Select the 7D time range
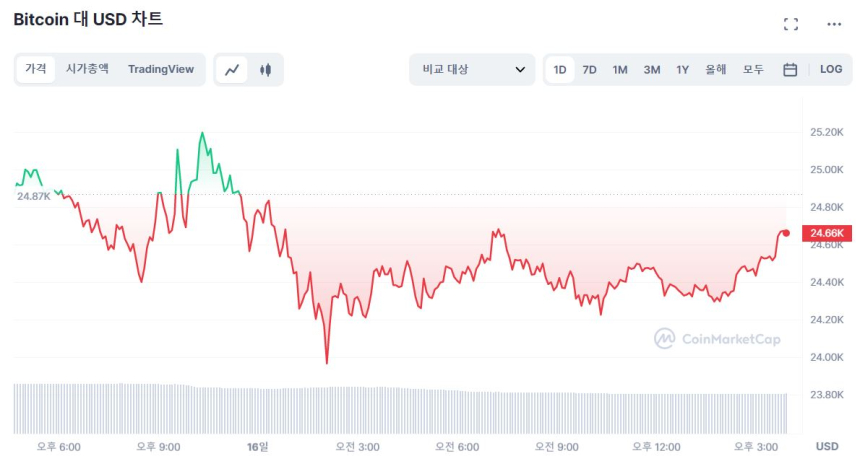This screenshot has height=456, width=860. point(590,70)
